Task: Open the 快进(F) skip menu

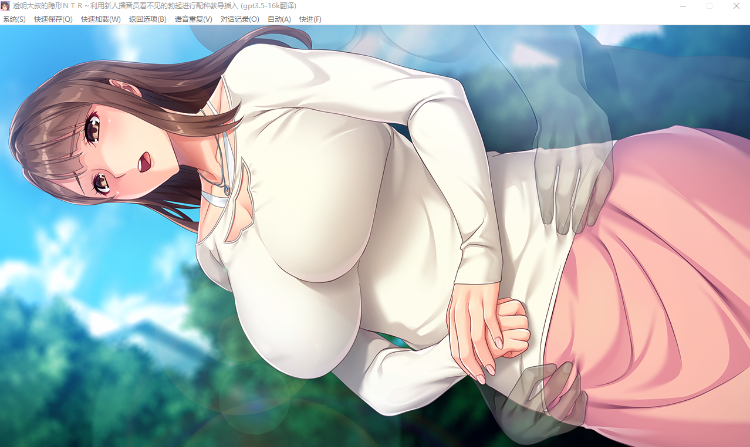Action: [310, 19]
